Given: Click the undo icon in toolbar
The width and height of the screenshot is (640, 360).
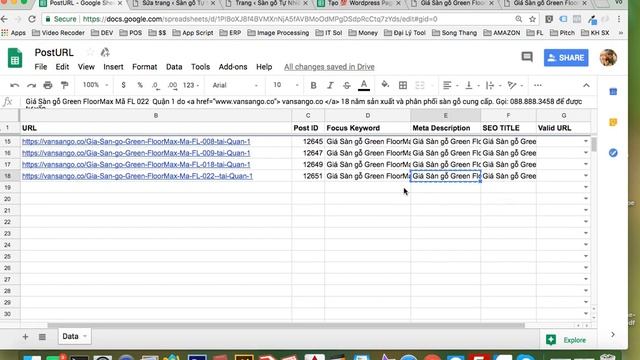Looking at the screenshot, I should [15, 85].
